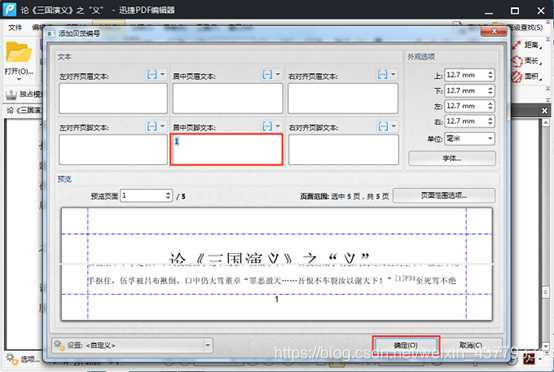Insert macro into left-aligned footer text
Screen dimensions: 554x372
pos(152,126)
